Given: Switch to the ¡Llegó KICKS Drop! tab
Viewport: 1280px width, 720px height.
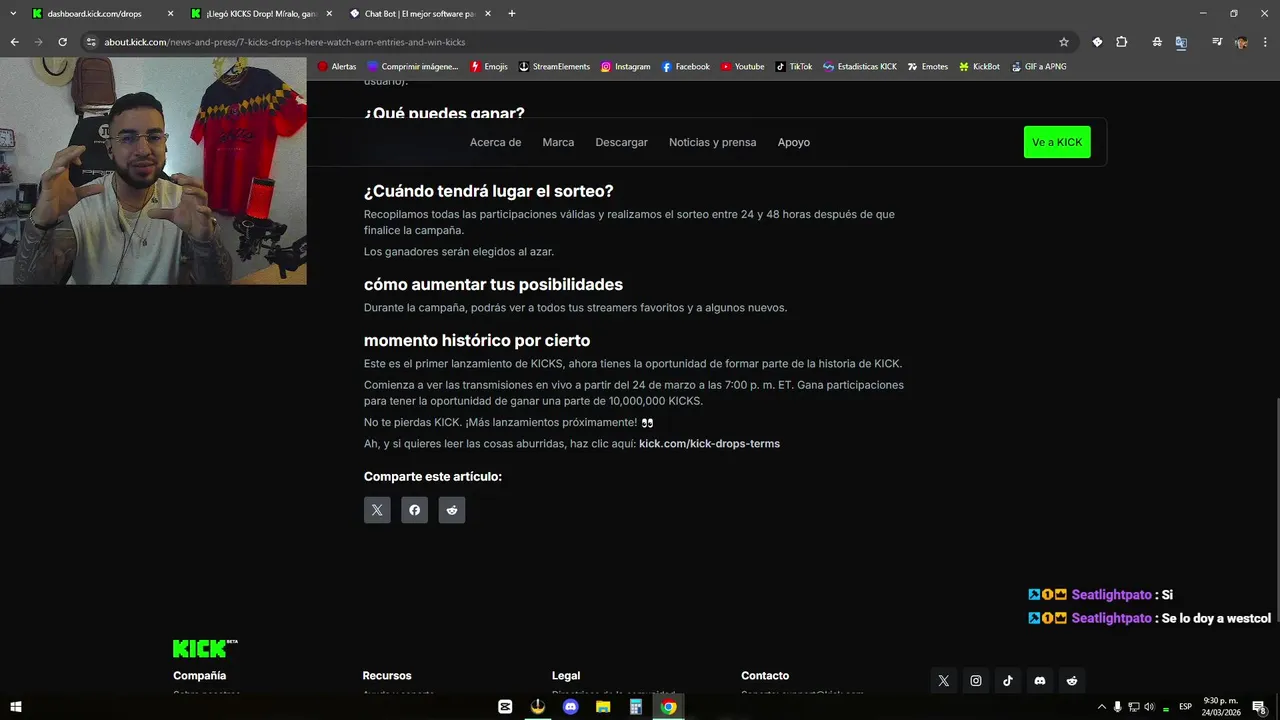Looking at the screenshot, I should (262, 13).
